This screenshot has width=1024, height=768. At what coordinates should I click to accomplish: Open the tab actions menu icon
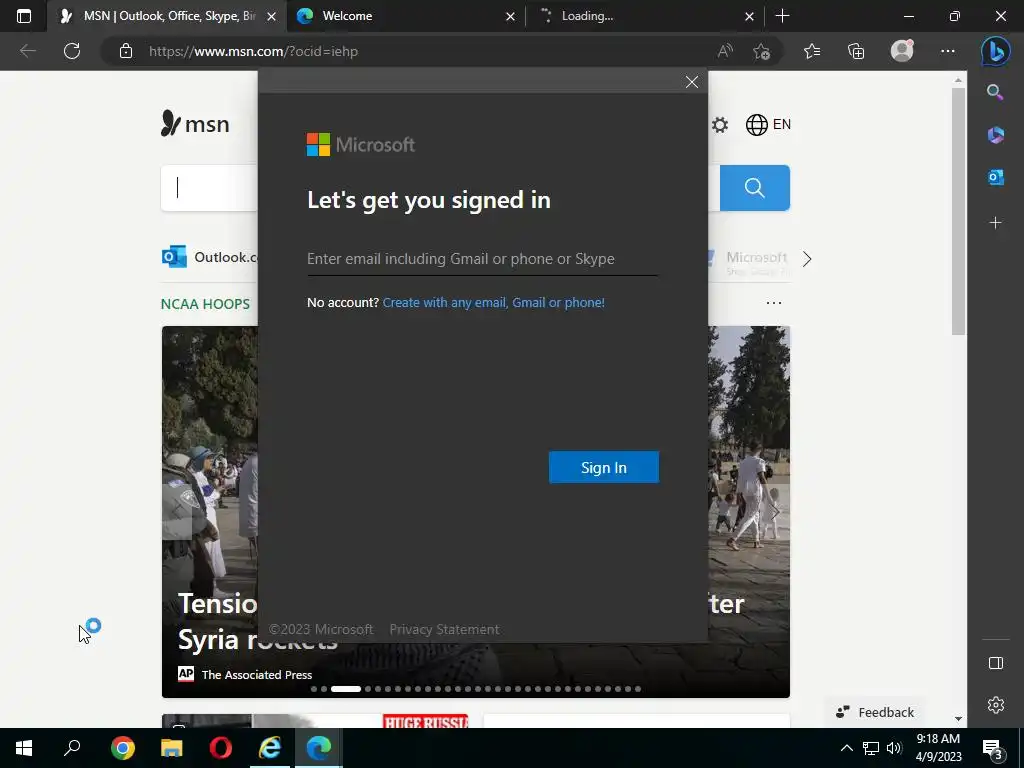click(24, 16)
